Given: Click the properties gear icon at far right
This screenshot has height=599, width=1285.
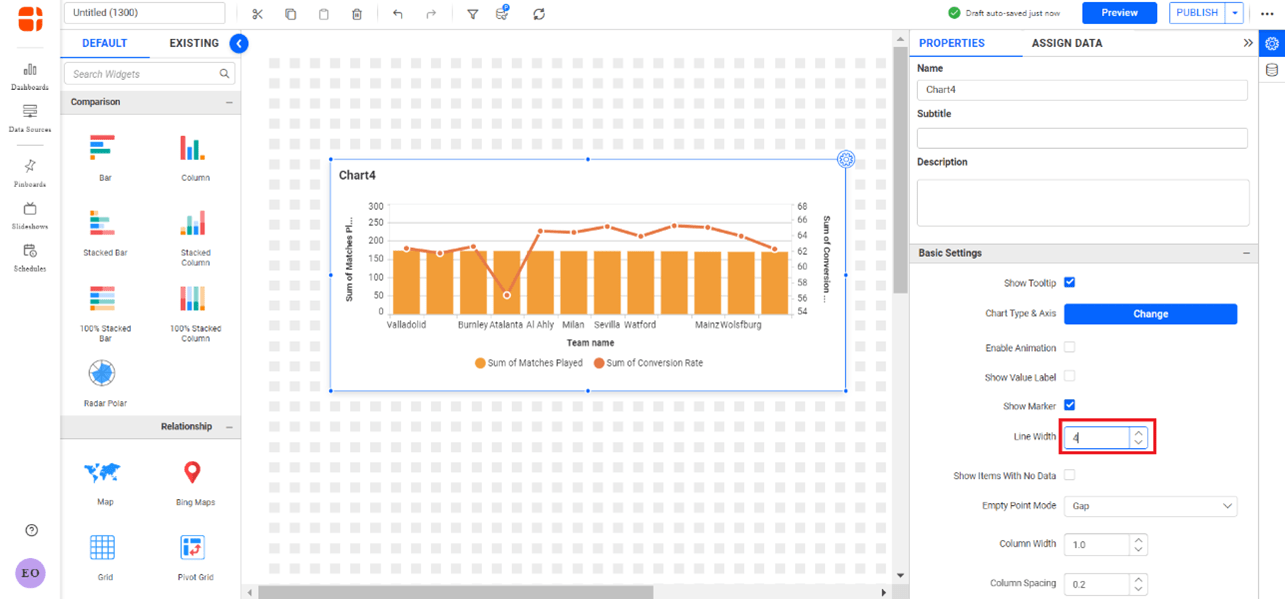Looking at the screenshot, I should [1272, 43].
